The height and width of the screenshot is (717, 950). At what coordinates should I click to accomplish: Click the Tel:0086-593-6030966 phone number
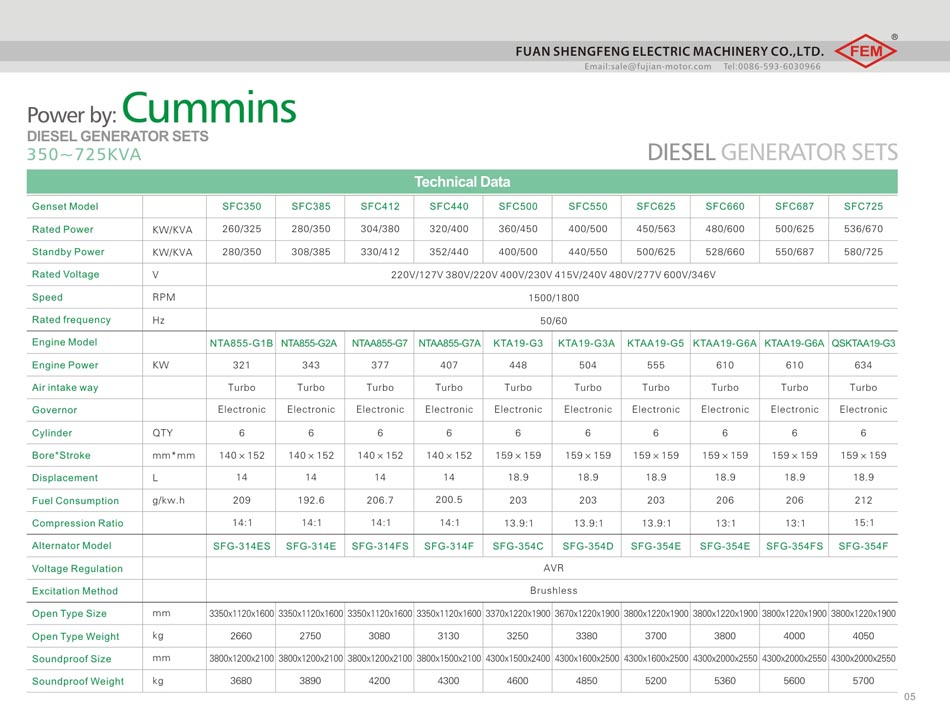click(772, 67)
